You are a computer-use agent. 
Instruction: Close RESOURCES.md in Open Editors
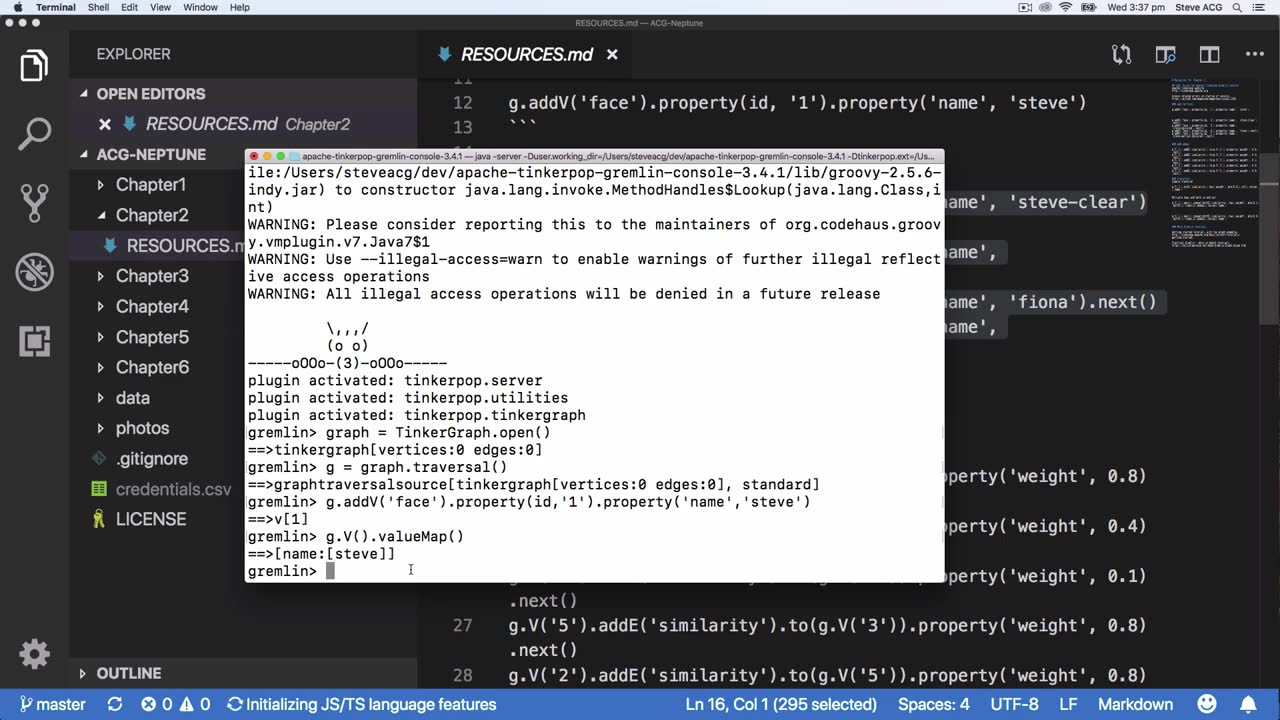pos(104,124)
